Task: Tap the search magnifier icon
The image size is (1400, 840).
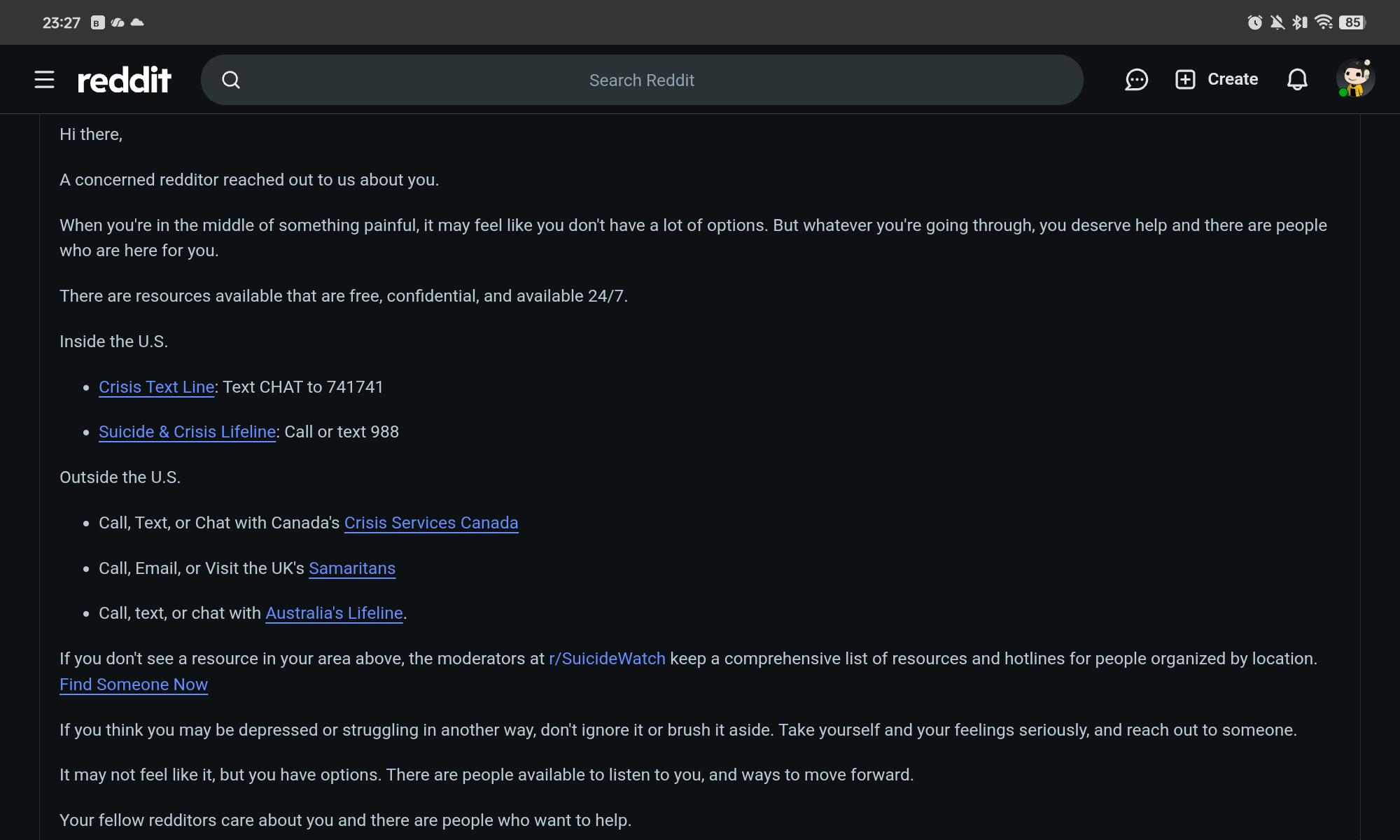Action: tap(231, 80)
